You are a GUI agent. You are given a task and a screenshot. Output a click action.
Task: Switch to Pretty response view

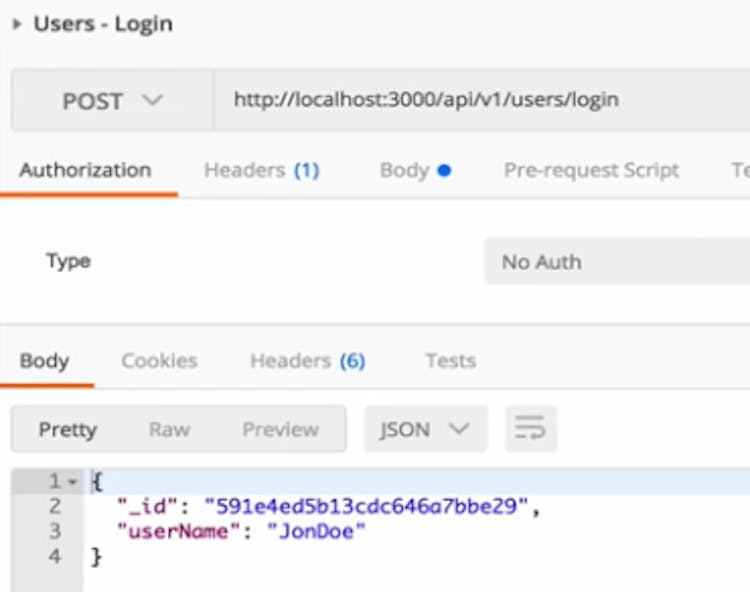tap(68, 429)
